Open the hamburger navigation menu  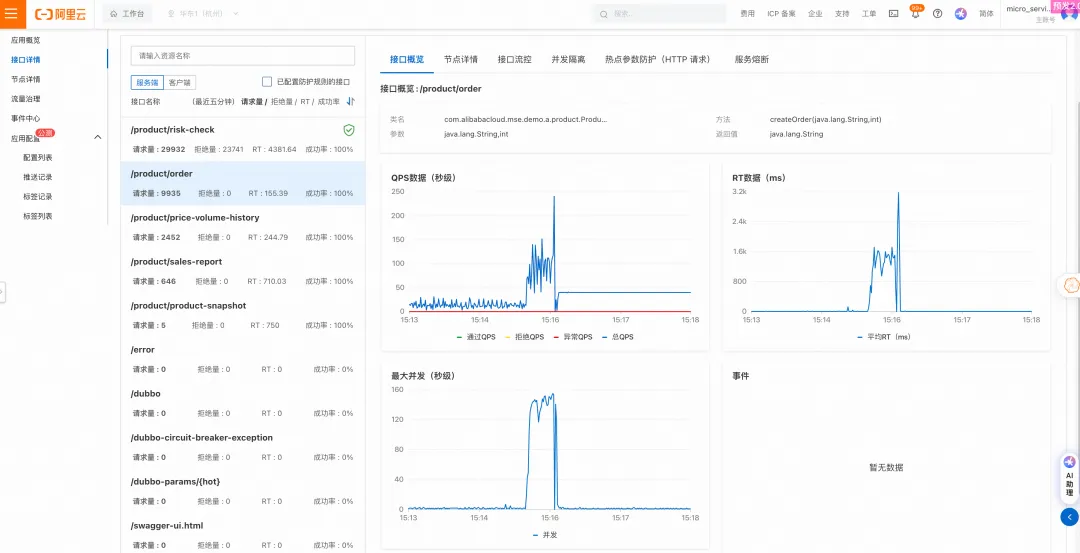tap(12, 14)
